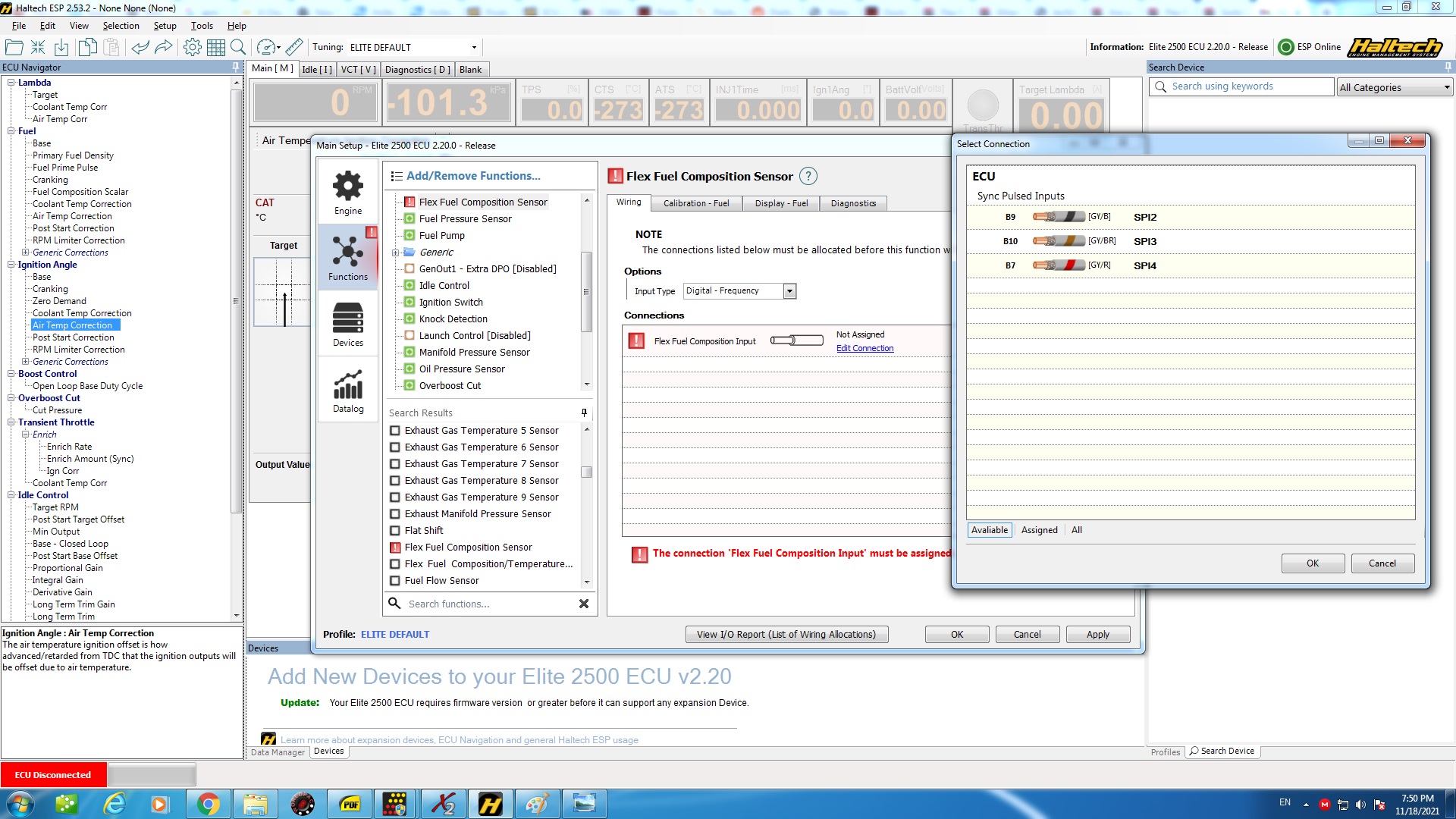Viewport: 1456px width, 819px height.
Task: Switch to the Idle [ I ] page tab
Action: (x=317, y=70)
